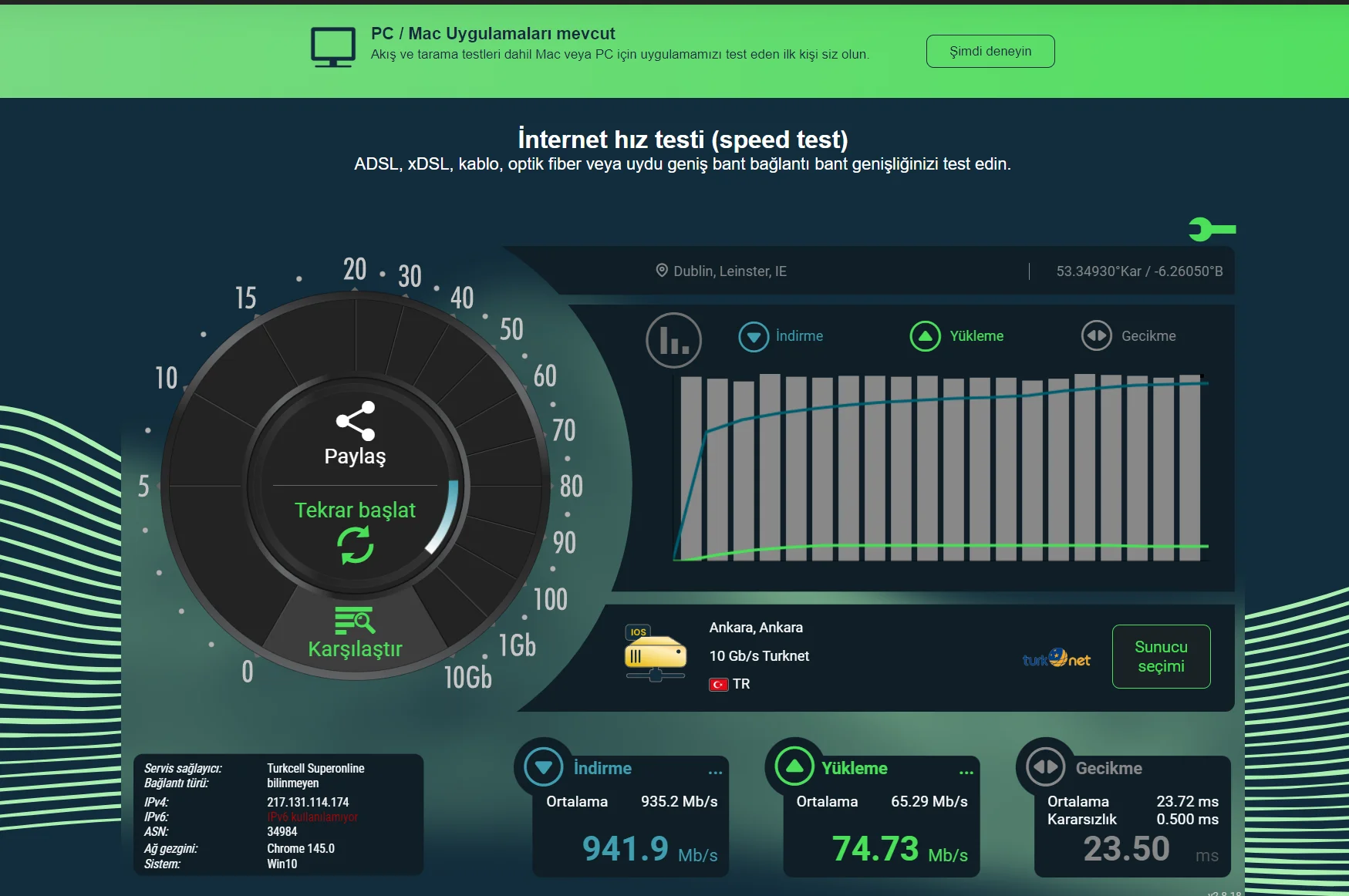Click the download arrow icon in İndirme results panel
Viewport: 1349px width, 896px height.
pyautogui.click(x=543, y=767)
